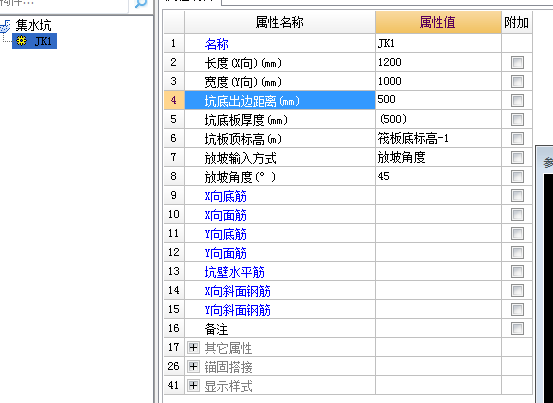The height and width of the screenshot is (403, 553).
Task: Tick the 附加 checkbox for 宽度(Y向)
Action: 517,81
